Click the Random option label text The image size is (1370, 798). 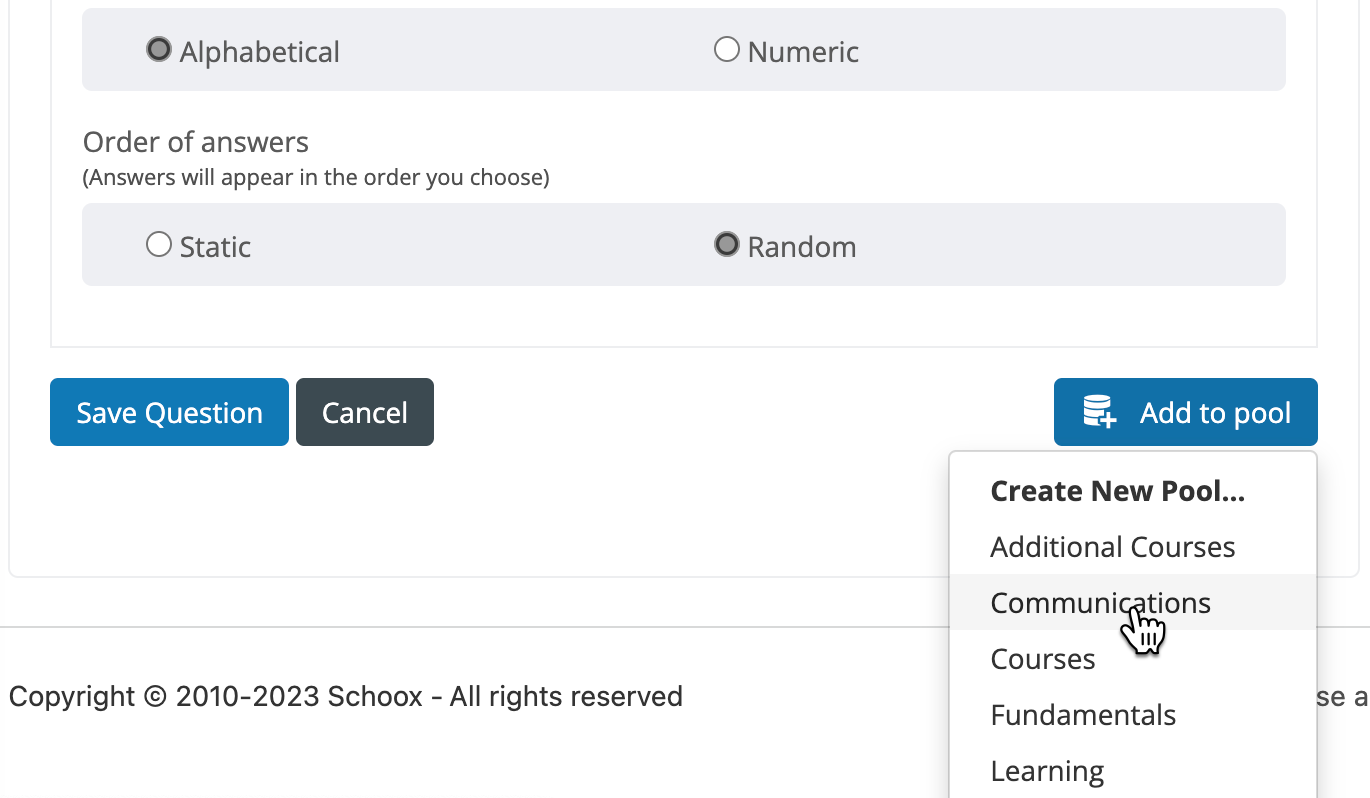800,246
